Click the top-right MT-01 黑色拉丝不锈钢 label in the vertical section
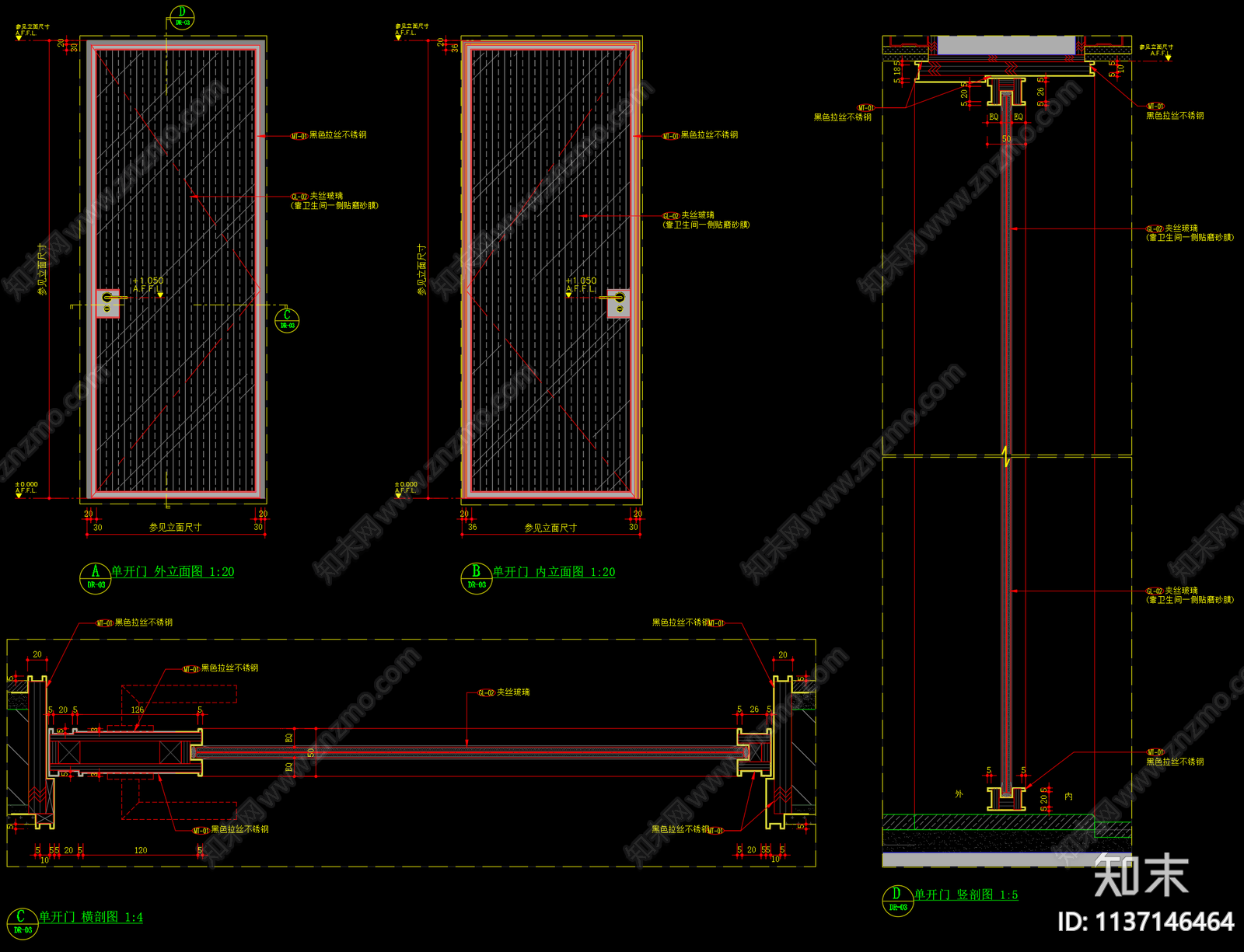 tap(1176, 111)
